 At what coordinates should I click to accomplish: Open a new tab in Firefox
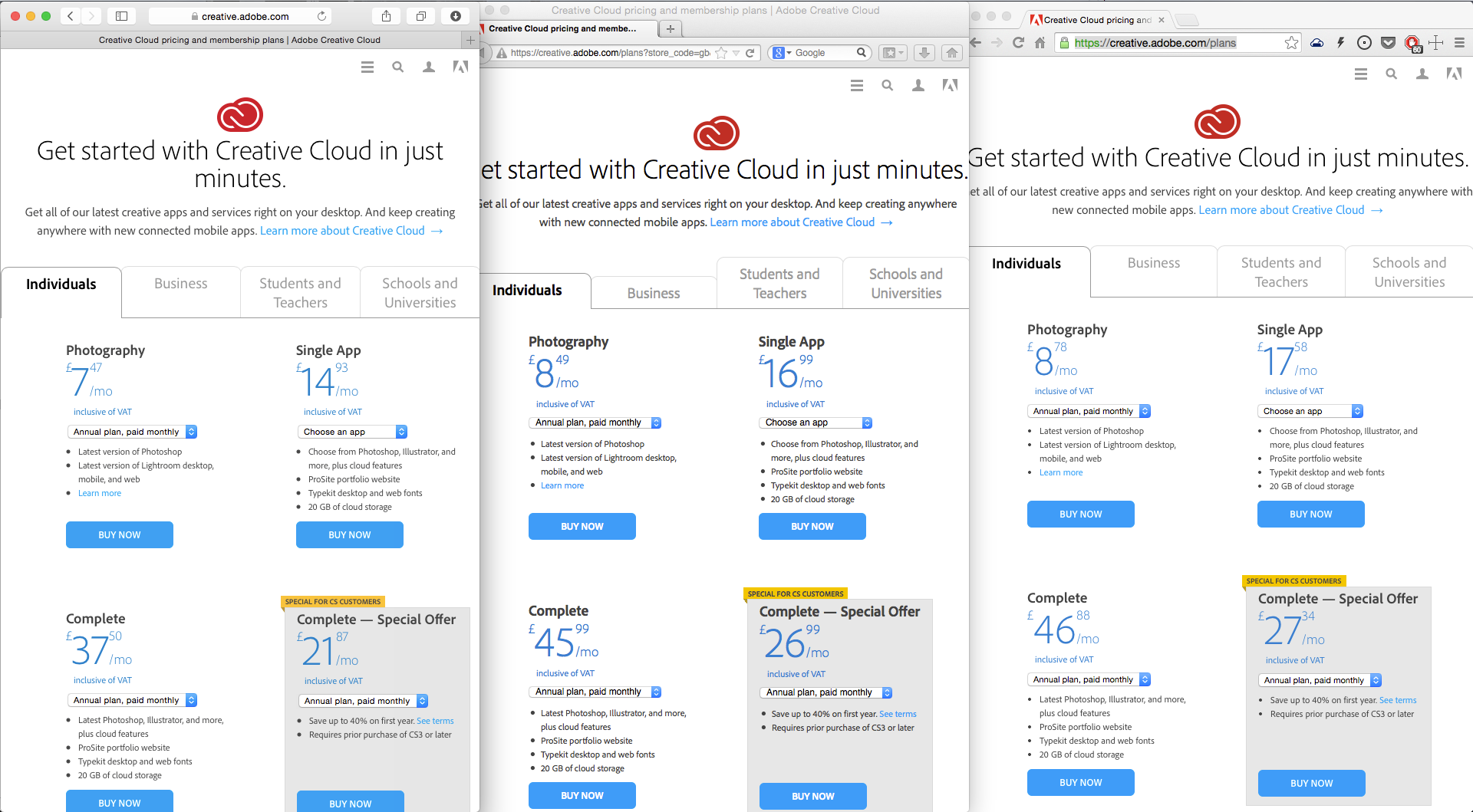point(671,29)
